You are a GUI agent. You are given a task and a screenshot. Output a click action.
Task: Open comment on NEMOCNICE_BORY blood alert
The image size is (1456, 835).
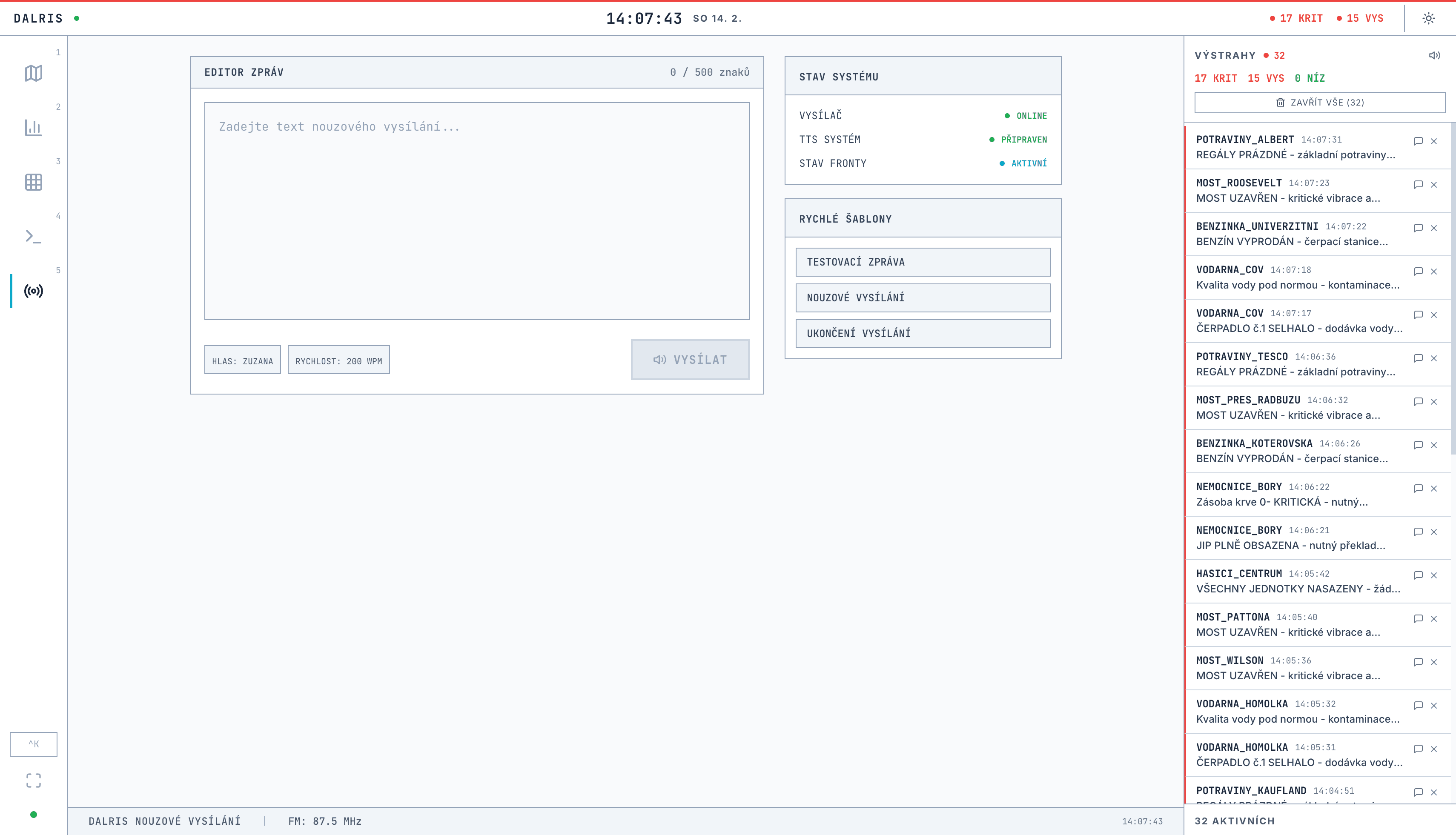pyautogui.click(x=1418, y=489)
